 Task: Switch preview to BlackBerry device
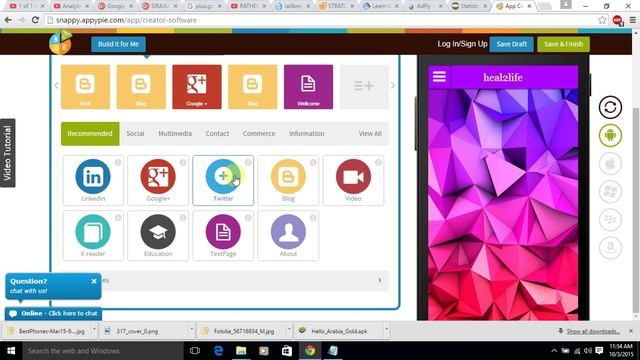(610, 219)
